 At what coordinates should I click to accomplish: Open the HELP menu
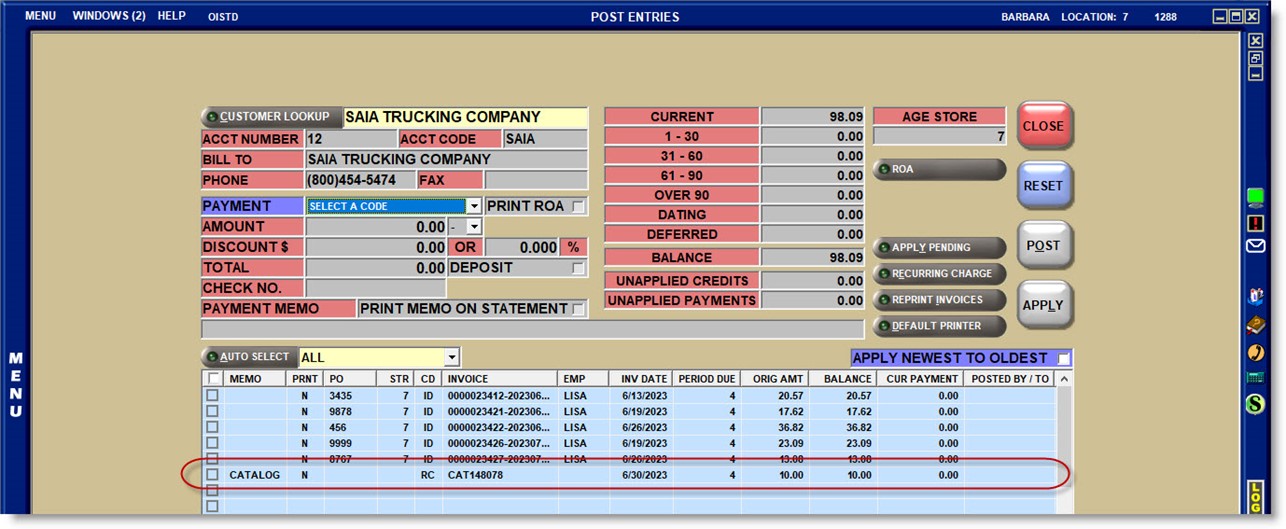[x=172, y=17]
